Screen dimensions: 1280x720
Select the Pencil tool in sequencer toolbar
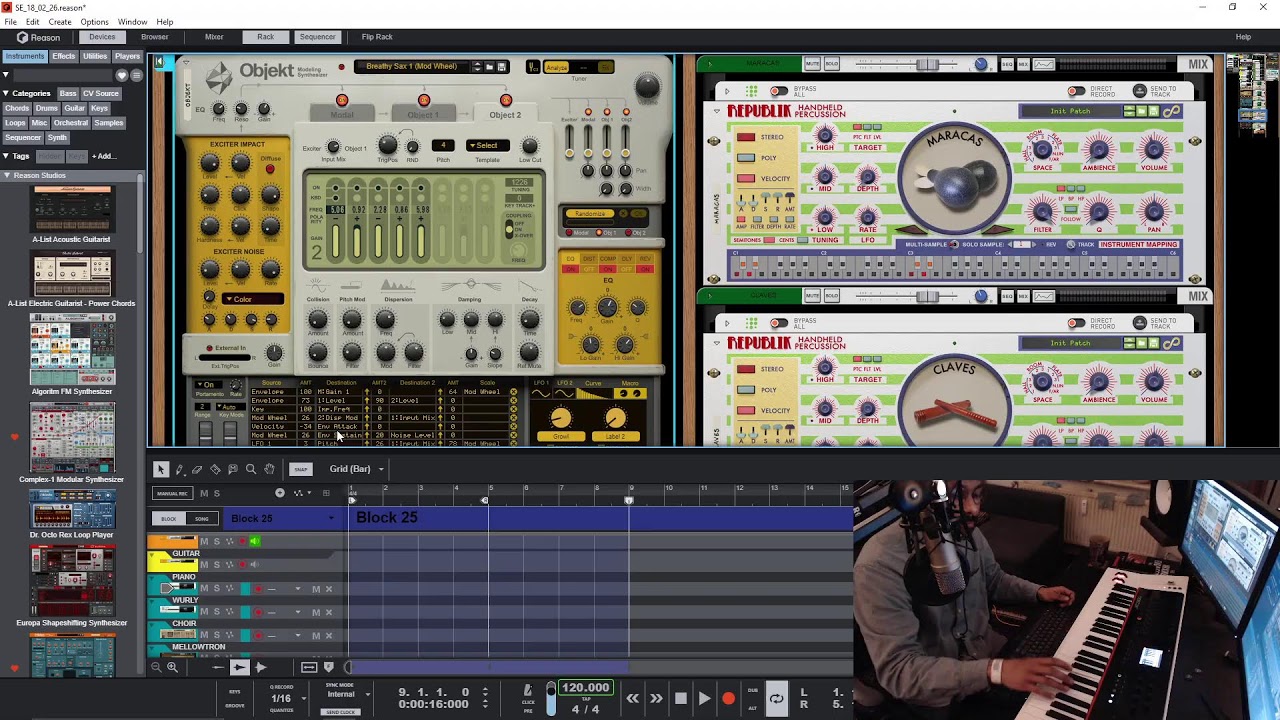pyautogui.click(x=179, y=469)
